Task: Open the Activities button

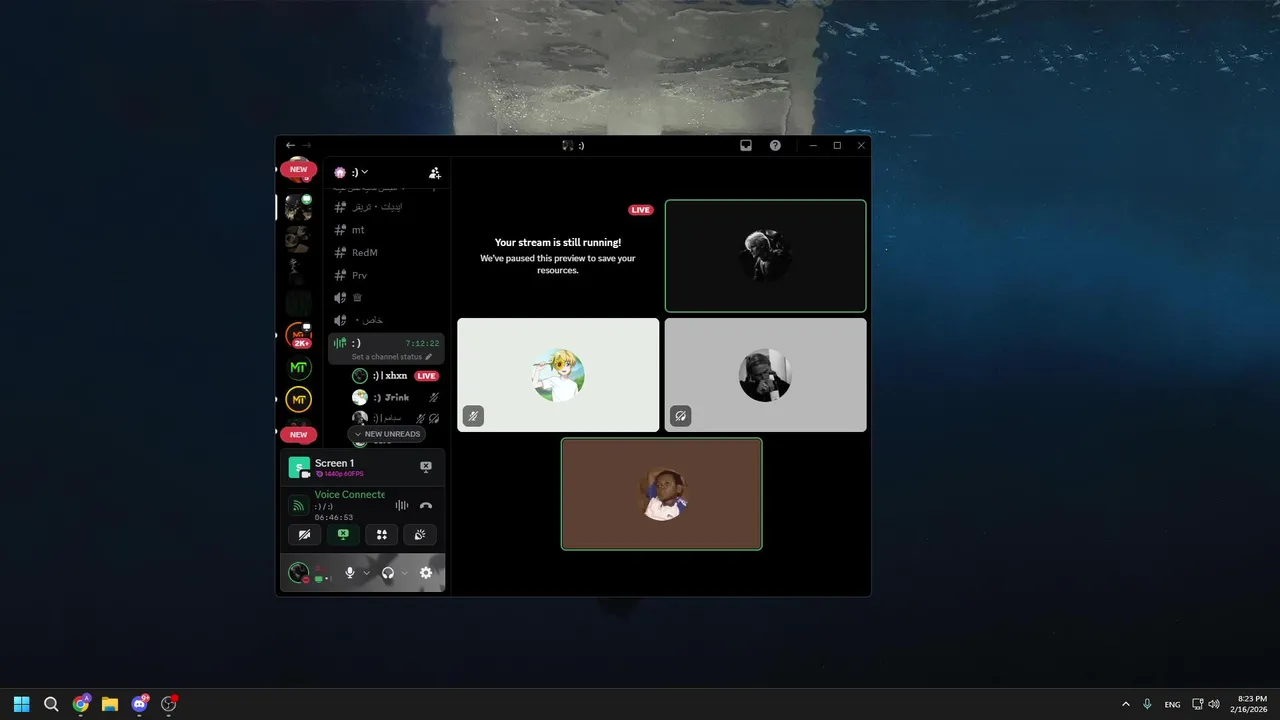Action: [381, 535]
